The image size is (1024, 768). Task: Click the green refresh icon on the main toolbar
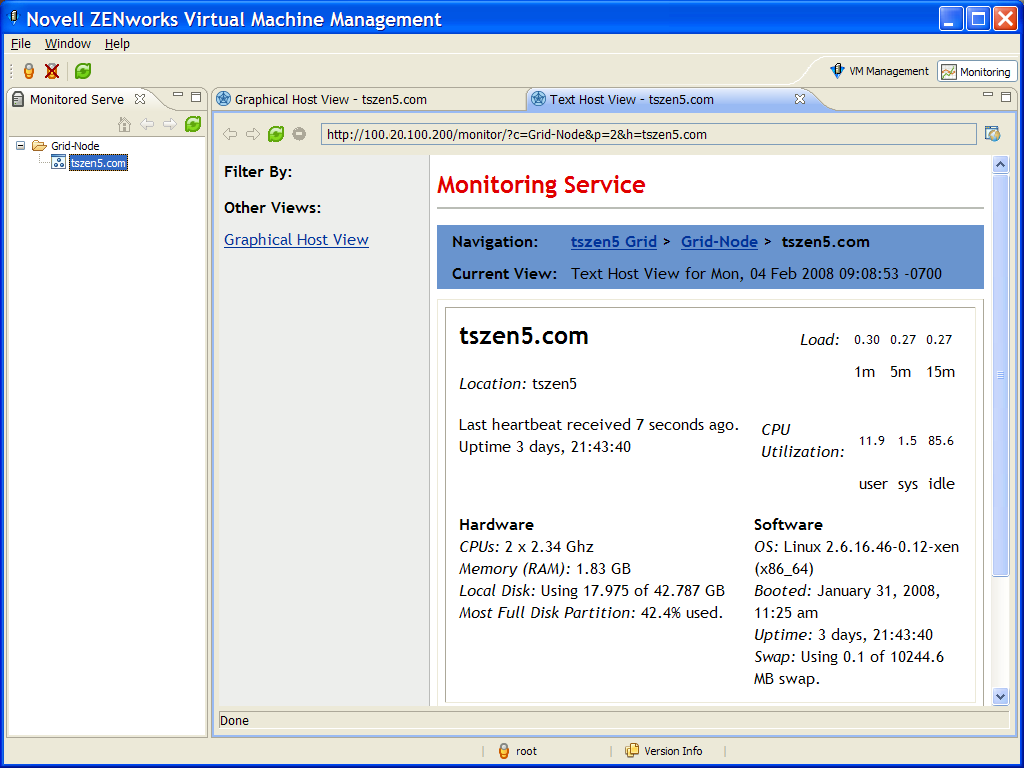(x=83, y=71)
